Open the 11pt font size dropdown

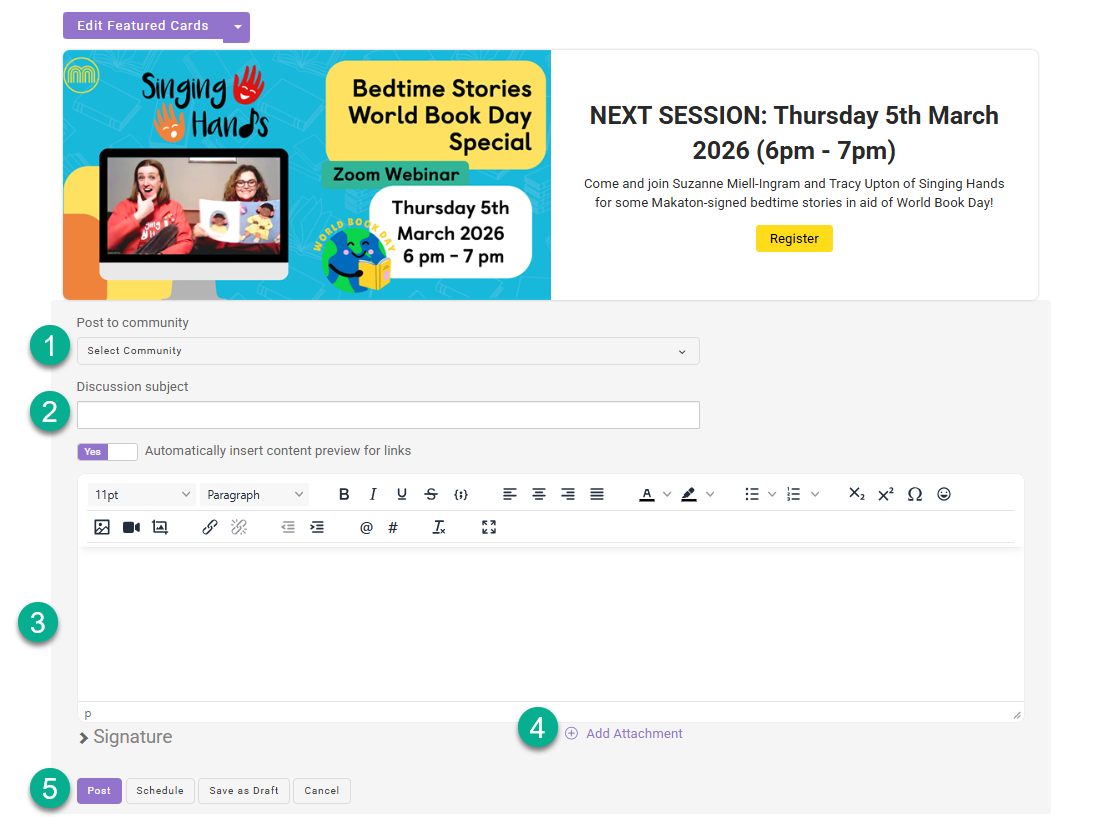pyautogui.click(x=143, y=495)
